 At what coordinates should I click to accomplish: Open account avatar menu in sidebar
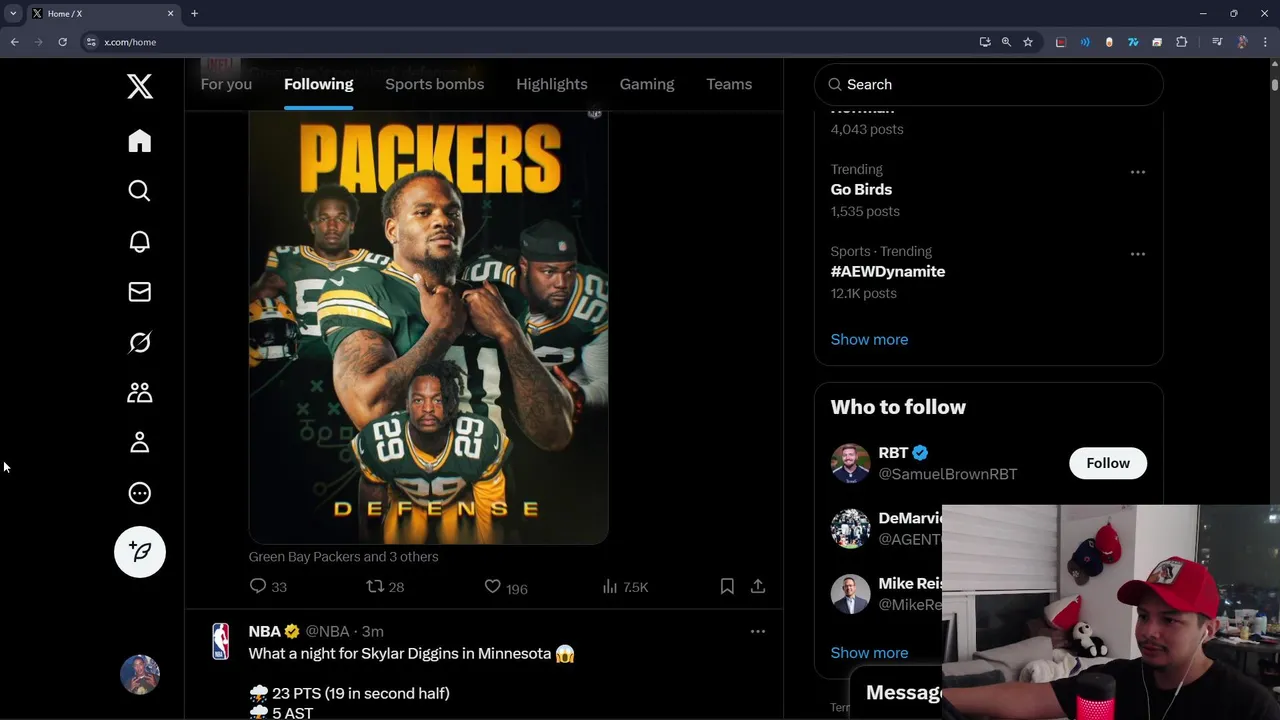(140, 675)
